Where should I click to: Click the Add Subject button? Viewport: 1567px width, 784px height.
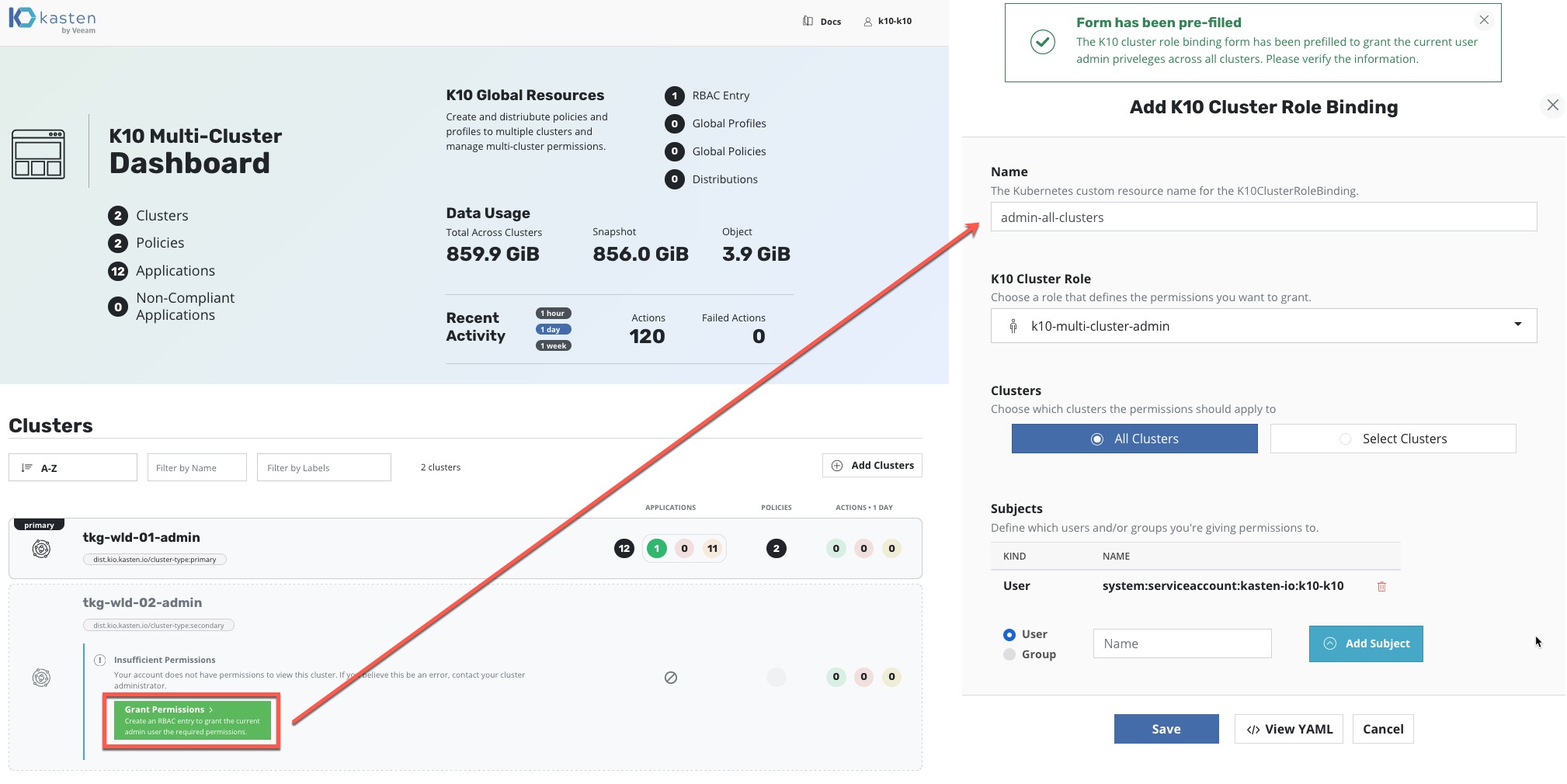pos(1366,644)
